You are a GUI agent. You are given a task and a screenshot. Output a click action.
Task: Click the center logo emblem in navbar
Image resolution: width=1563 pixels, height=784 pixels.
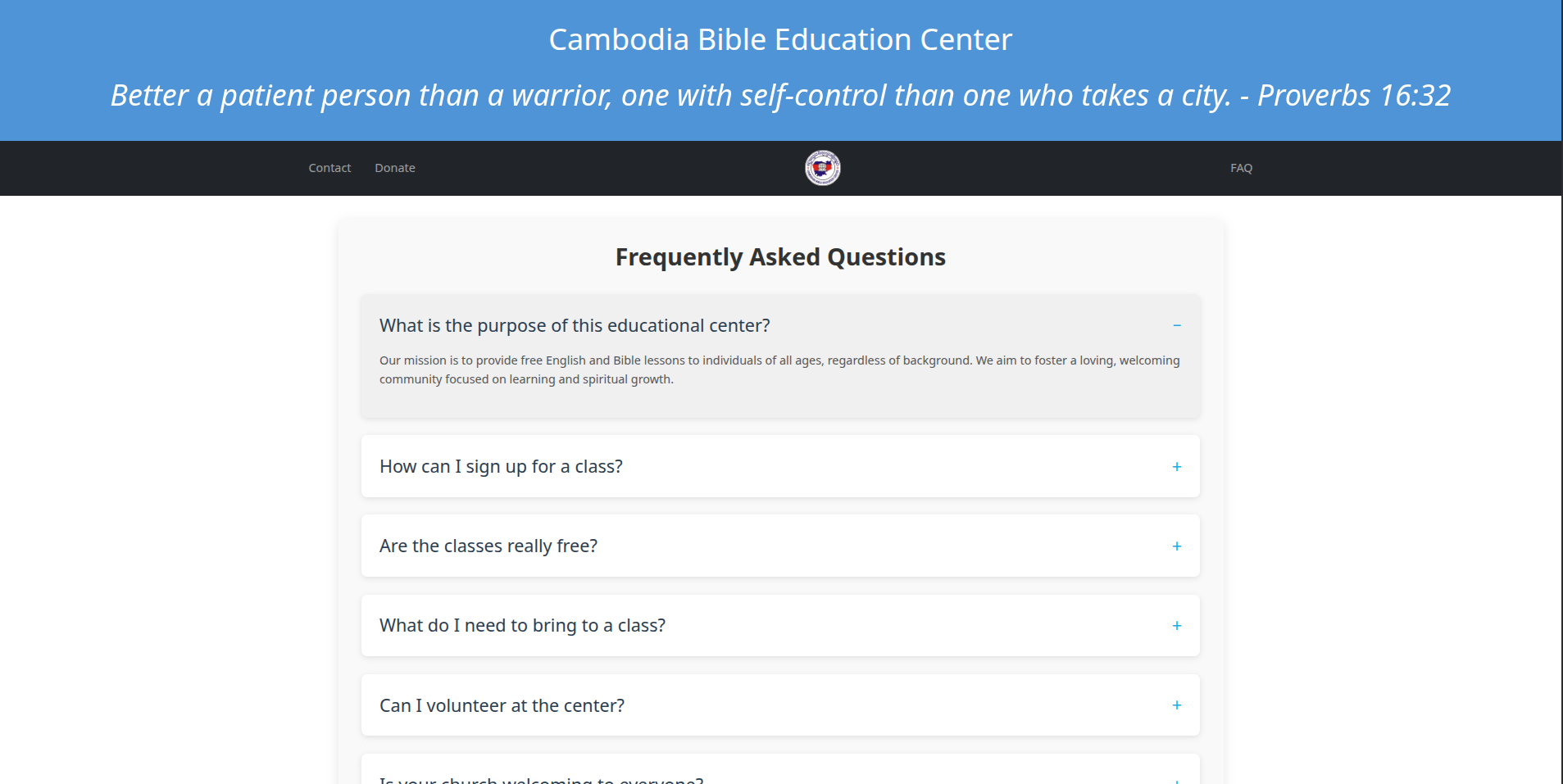click(822, 168)
